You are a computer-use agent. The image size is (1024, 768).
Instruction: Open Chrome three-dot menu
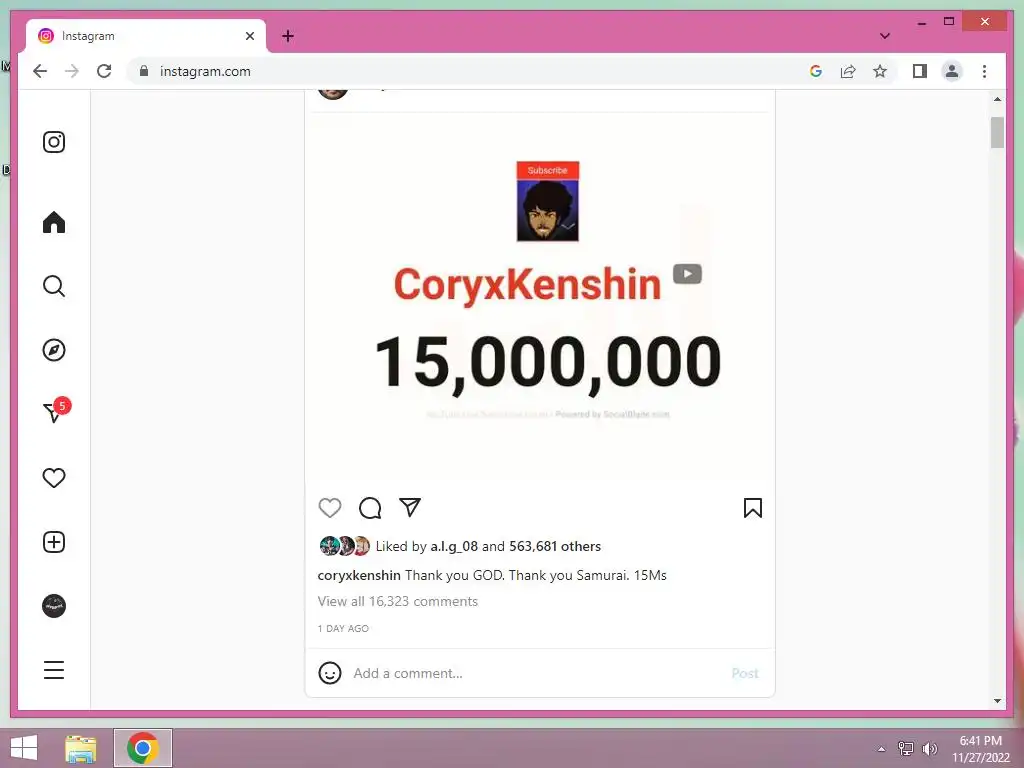coord(984,71)
